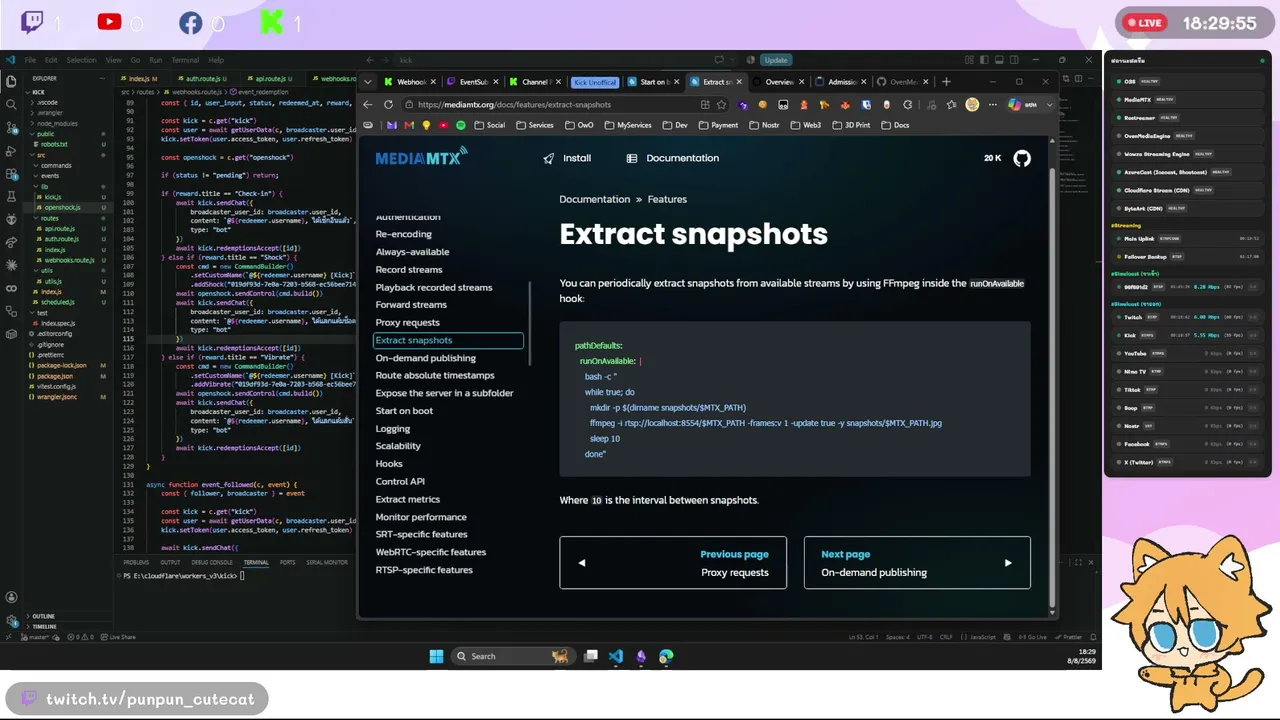
Task: Open the Control API docs link
Action: 400,482
